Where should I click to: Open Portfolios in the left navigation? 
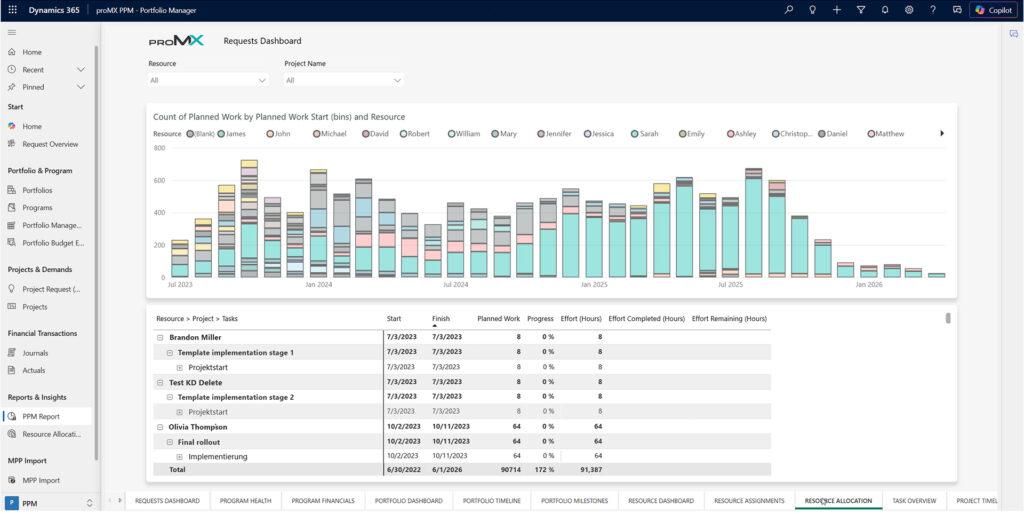pyautogui.click(x=37, y=190)
